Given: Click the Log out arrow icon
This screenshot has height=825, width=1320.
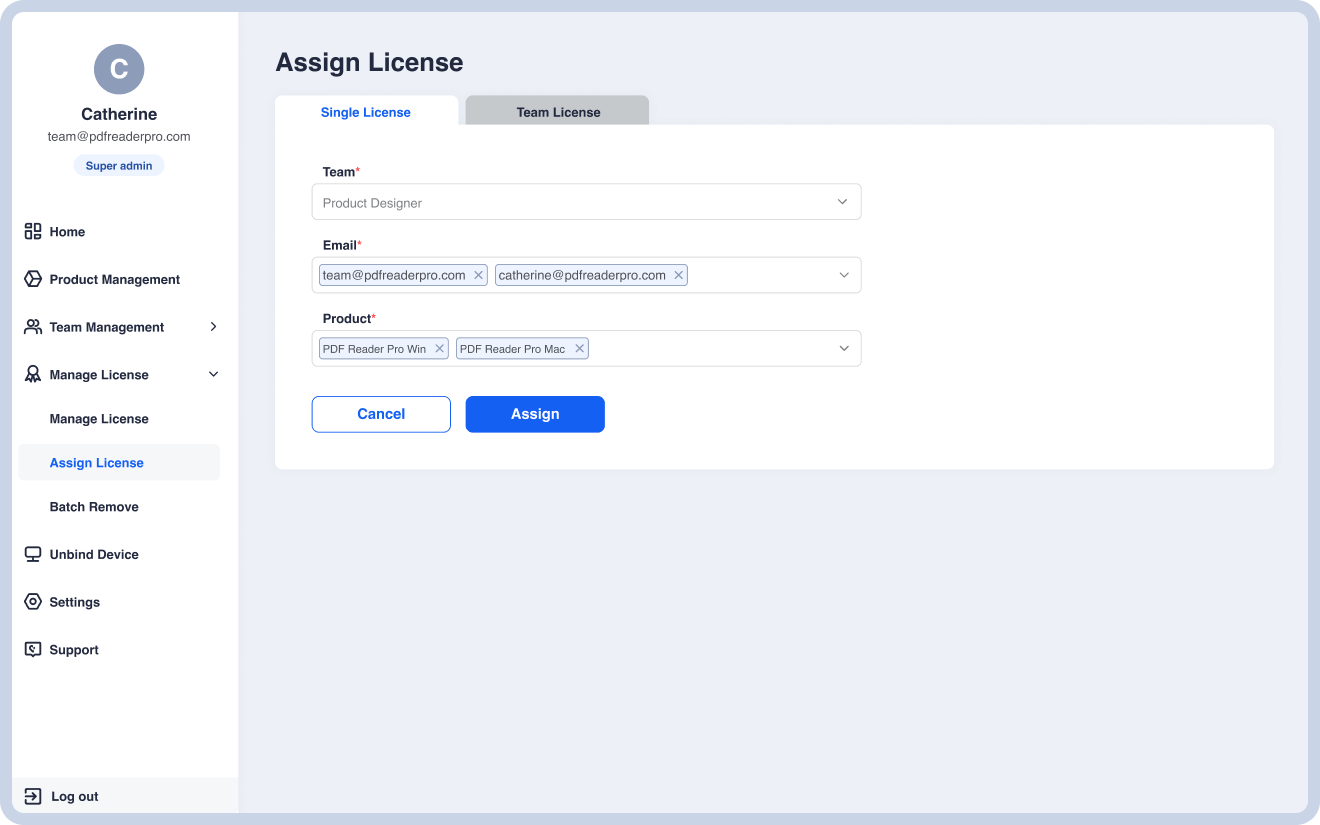Looking at the screenshot, I should pyautogui.click(x=33, y=797).
